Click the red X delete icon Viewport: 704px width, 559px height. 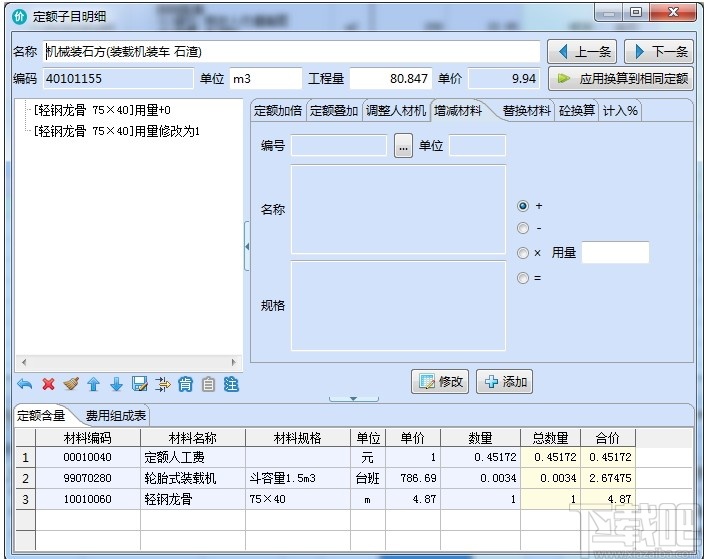click(x=48, y=384)
